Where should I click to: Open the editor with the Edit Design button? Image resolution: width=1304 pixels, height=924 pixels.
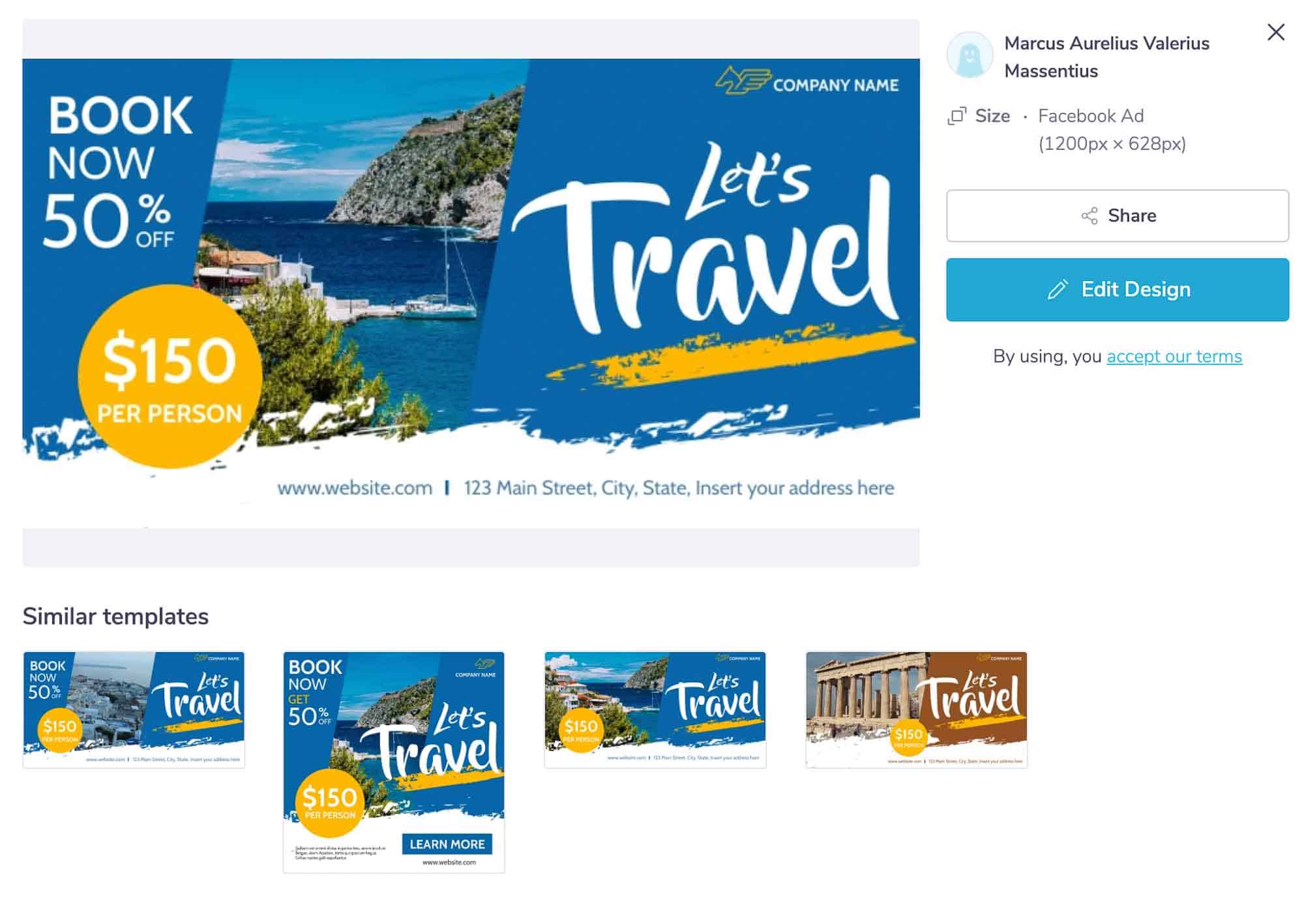[1117, 290]
